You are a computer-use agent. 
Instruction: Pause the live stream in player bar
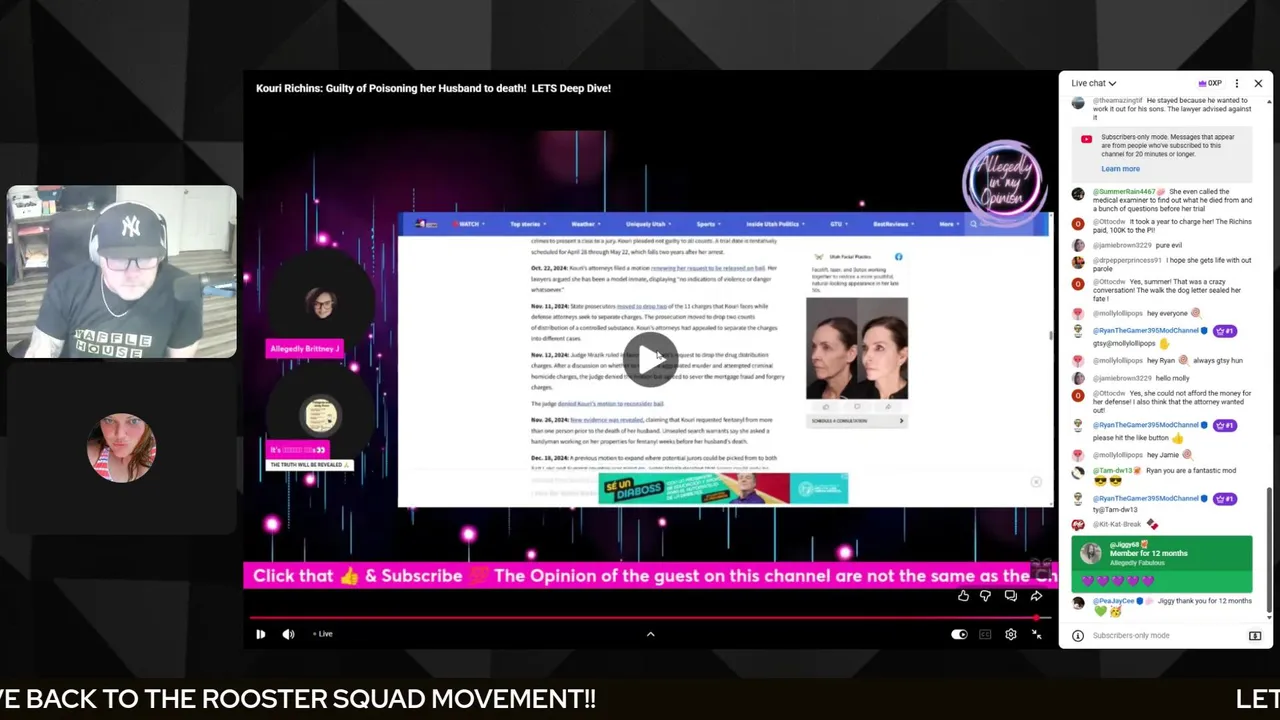(260, 634)
